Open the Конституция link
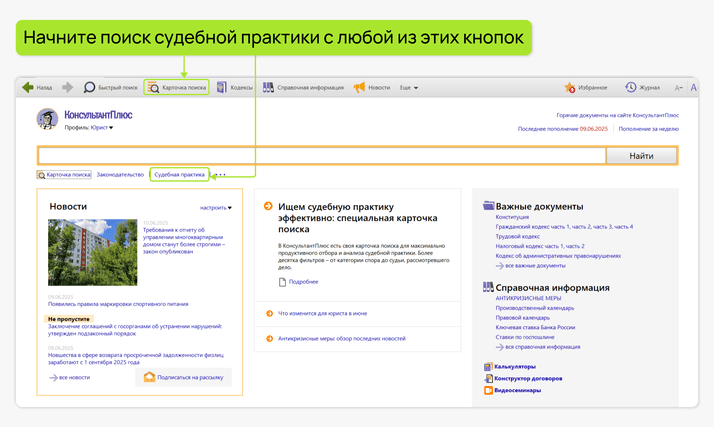 [512, 217]
